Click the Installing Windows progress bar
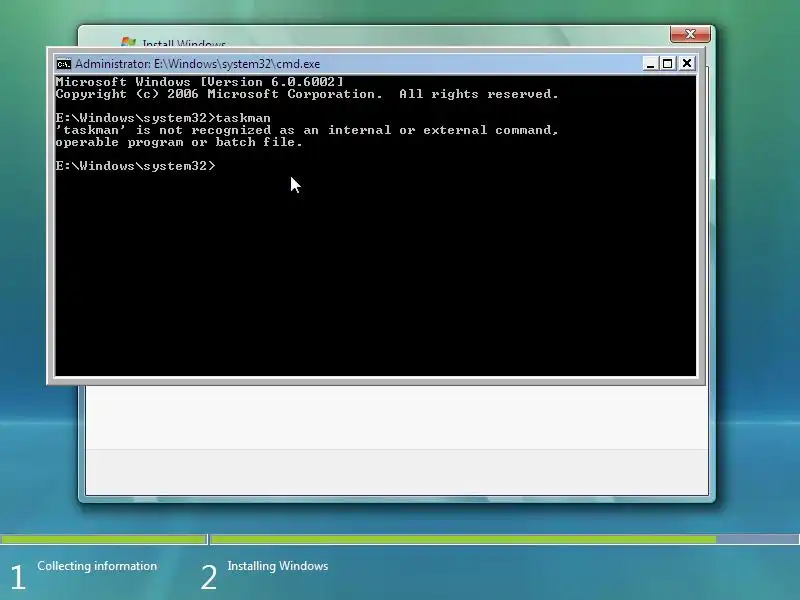This screenshot has width=800, height=600. [505, 539]
